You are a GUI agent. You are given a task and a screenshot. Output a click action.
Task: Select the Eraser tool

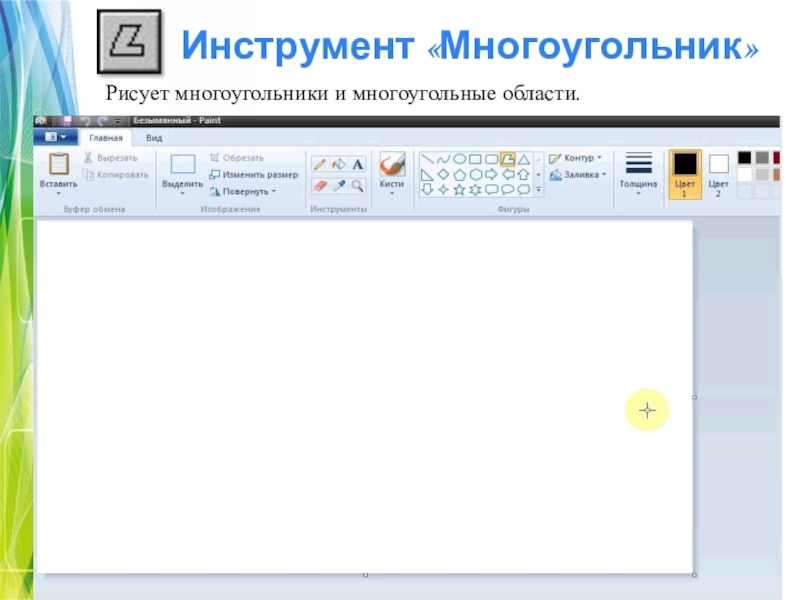pyautogui.click(x=319, y=186)
